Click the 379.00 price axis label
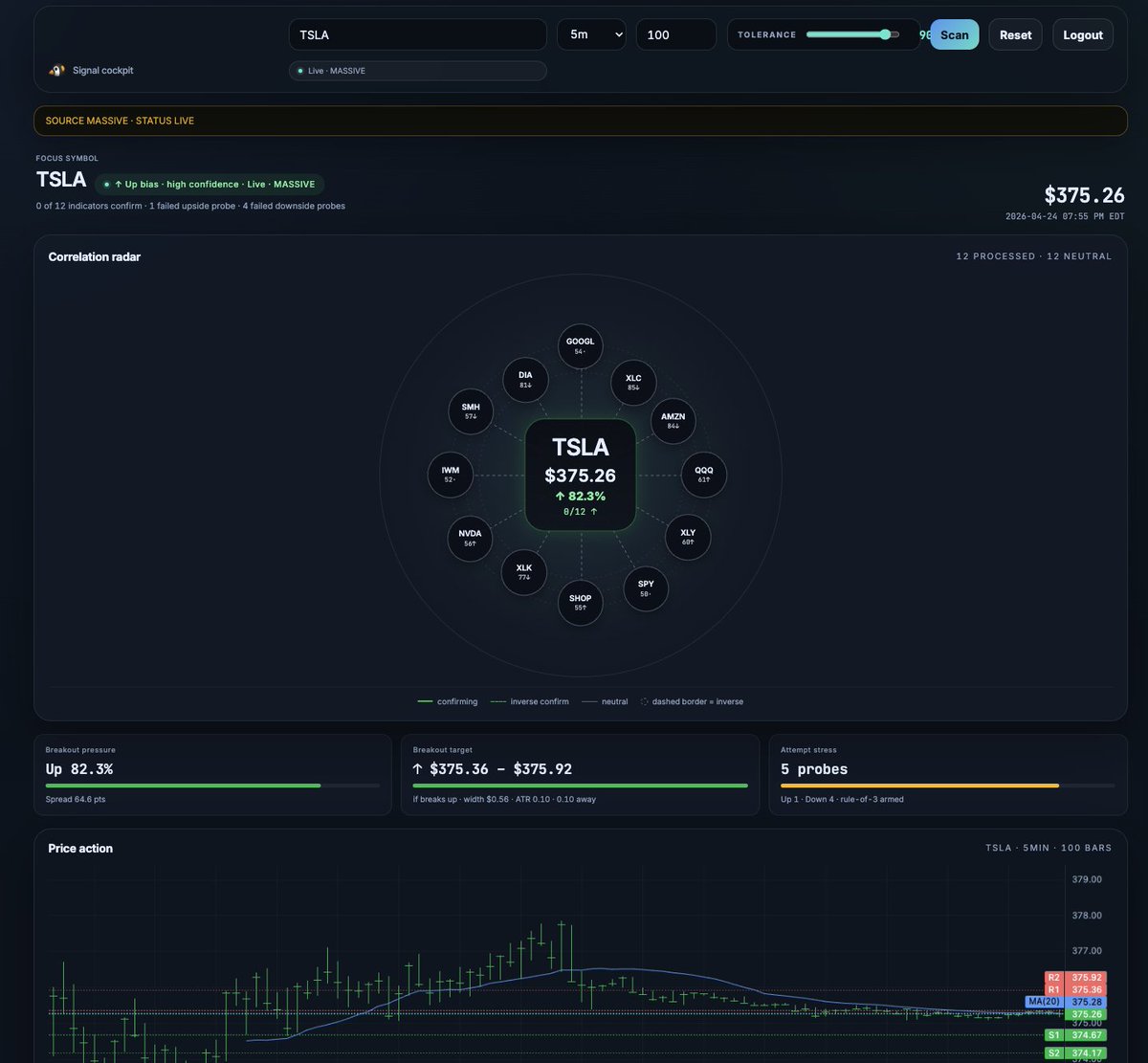Viewport: 1148px width, 1063px height. click(x=1087, y=879)
